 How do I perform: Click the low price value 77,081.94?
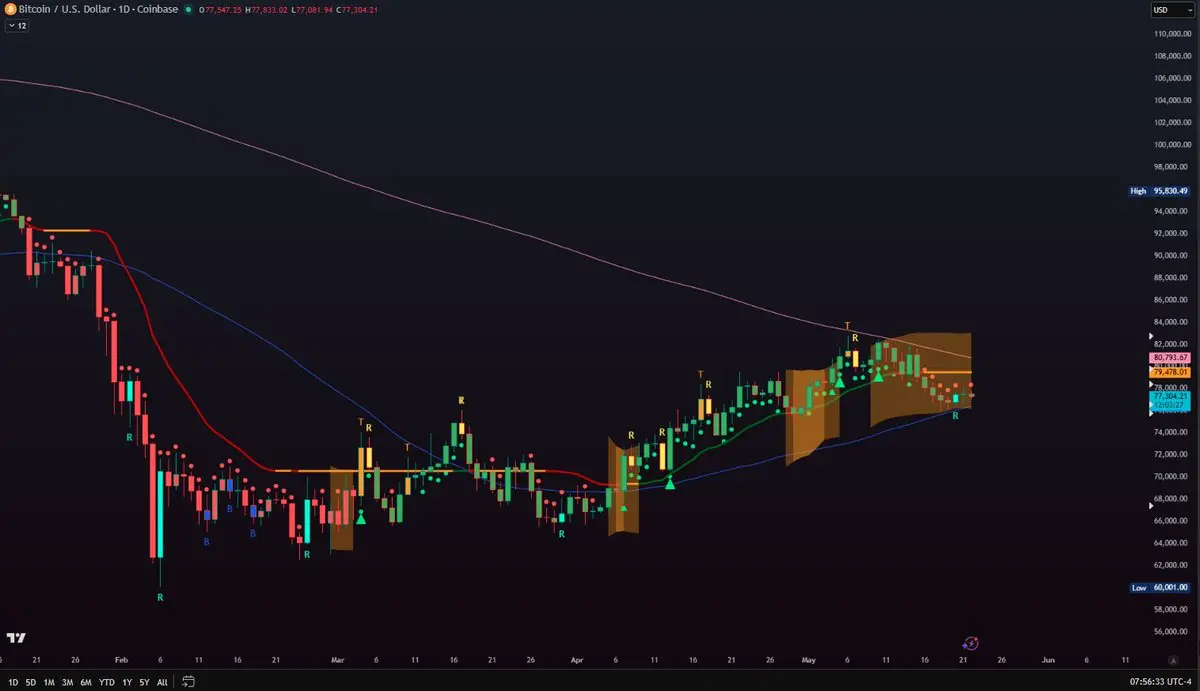tap(317, 9)
